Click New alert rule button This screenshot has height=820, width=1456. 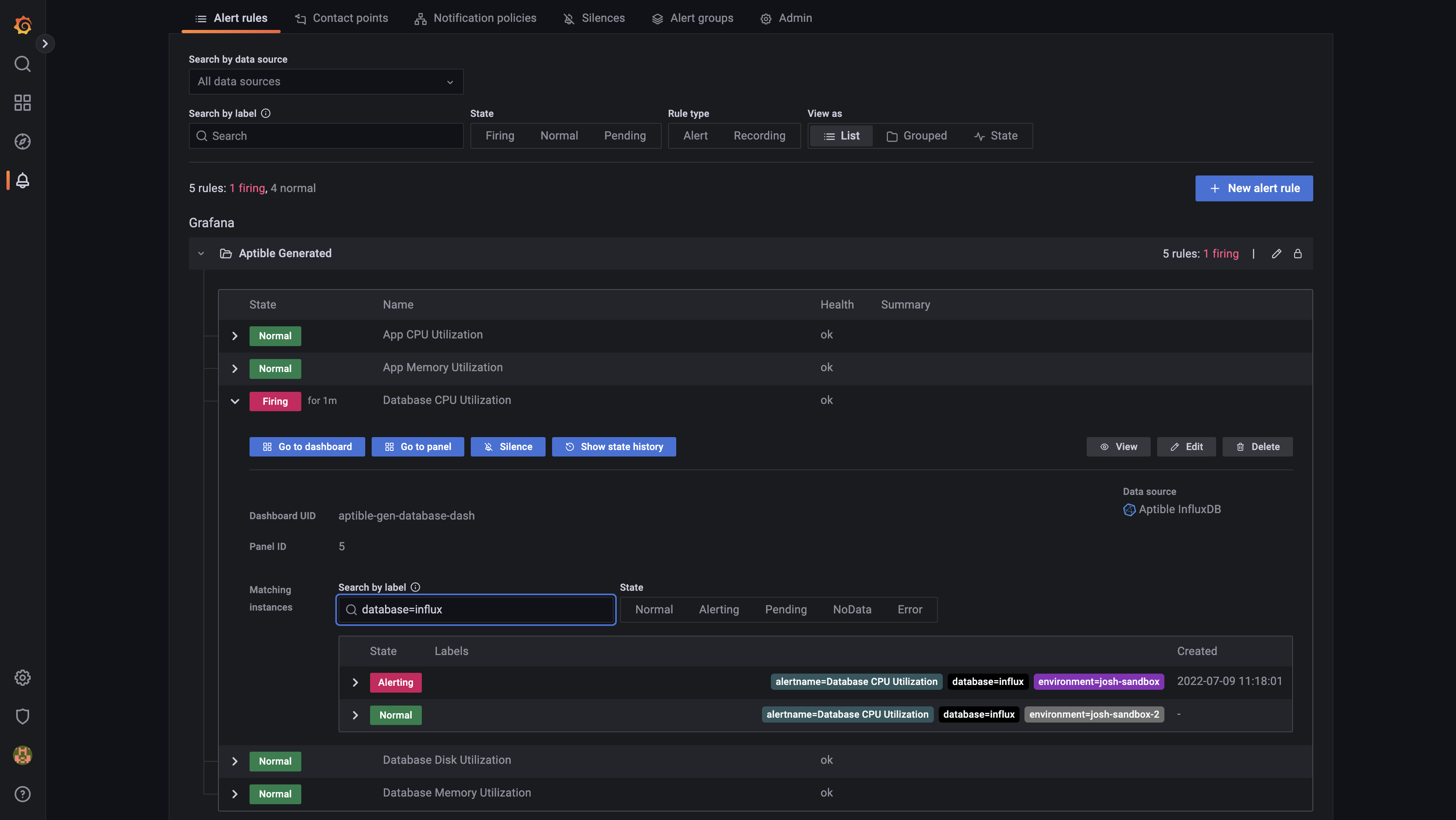click(x=1254, y=188)
